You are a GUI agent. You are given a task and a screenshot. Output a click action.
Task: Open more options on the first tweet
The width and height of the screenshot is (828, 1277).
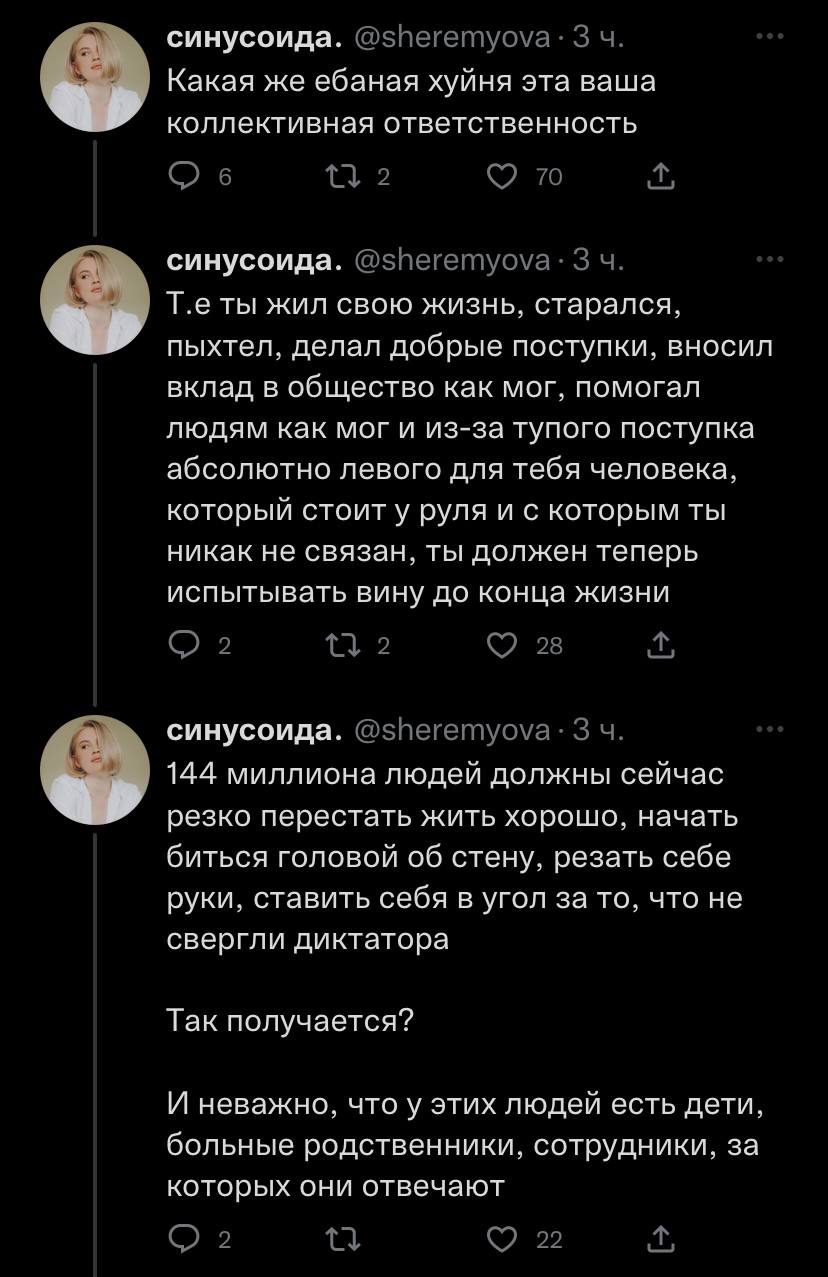click(x=768, y=38)
